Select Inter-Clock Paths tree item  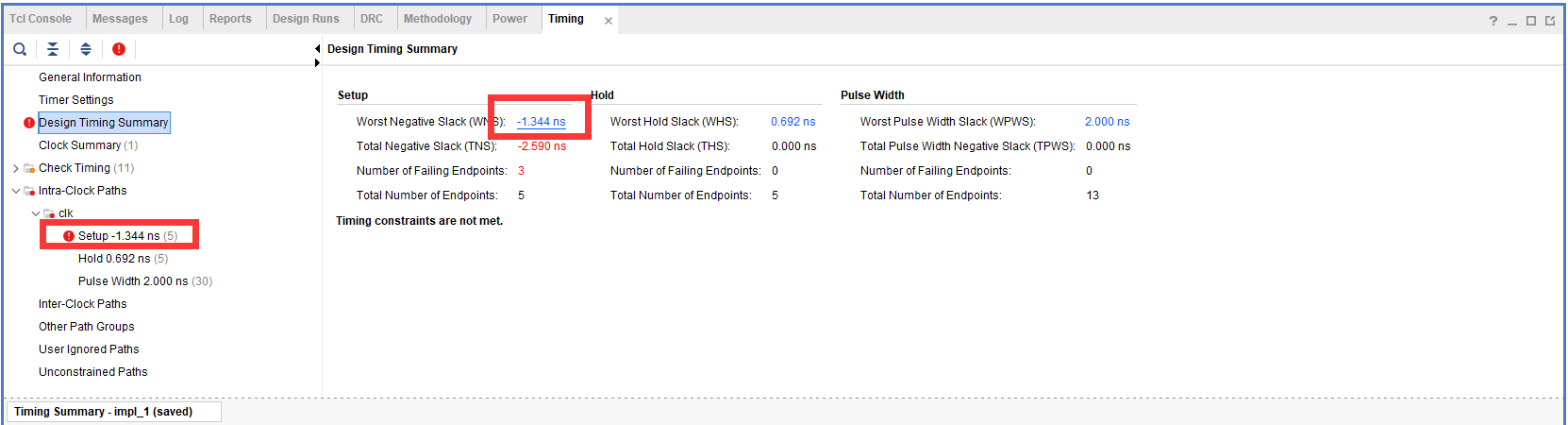click(82, 304)
